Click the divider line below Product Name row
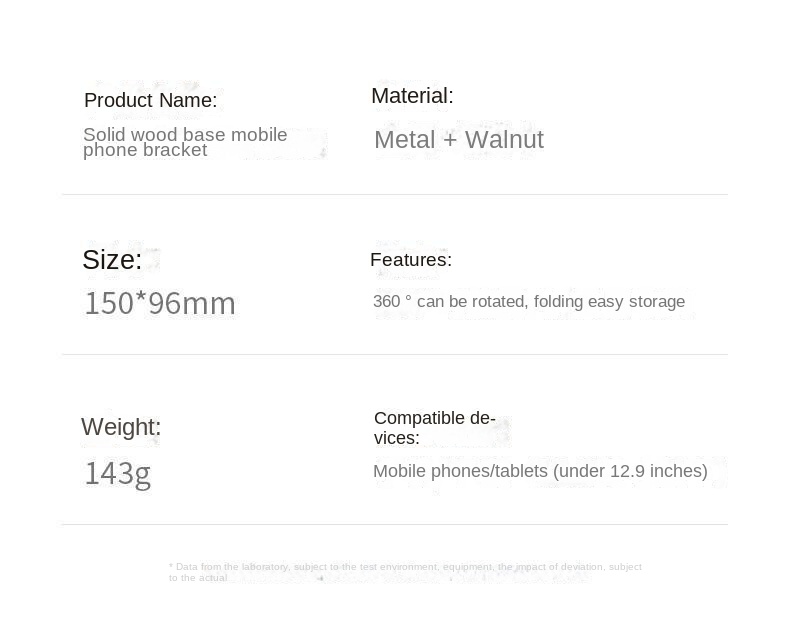 click(x=394, y=194)
